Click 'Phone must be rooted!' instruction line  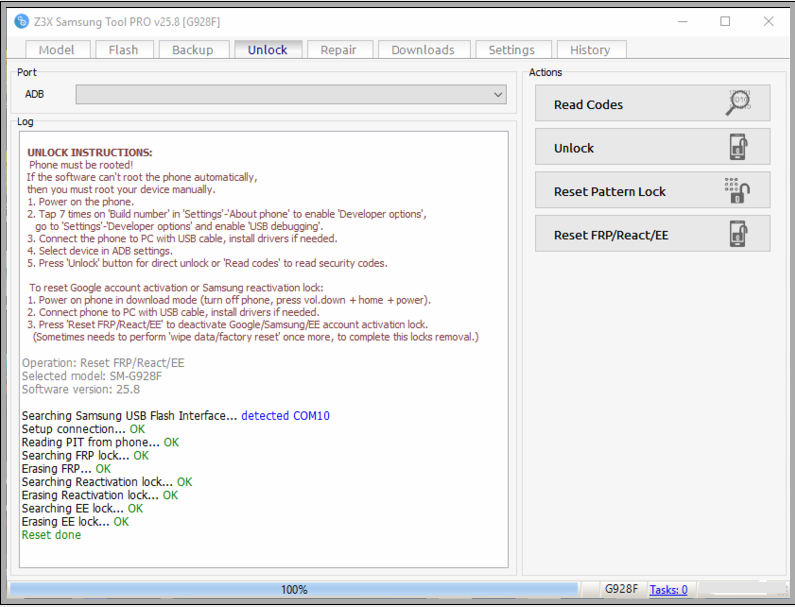point(81,165)
